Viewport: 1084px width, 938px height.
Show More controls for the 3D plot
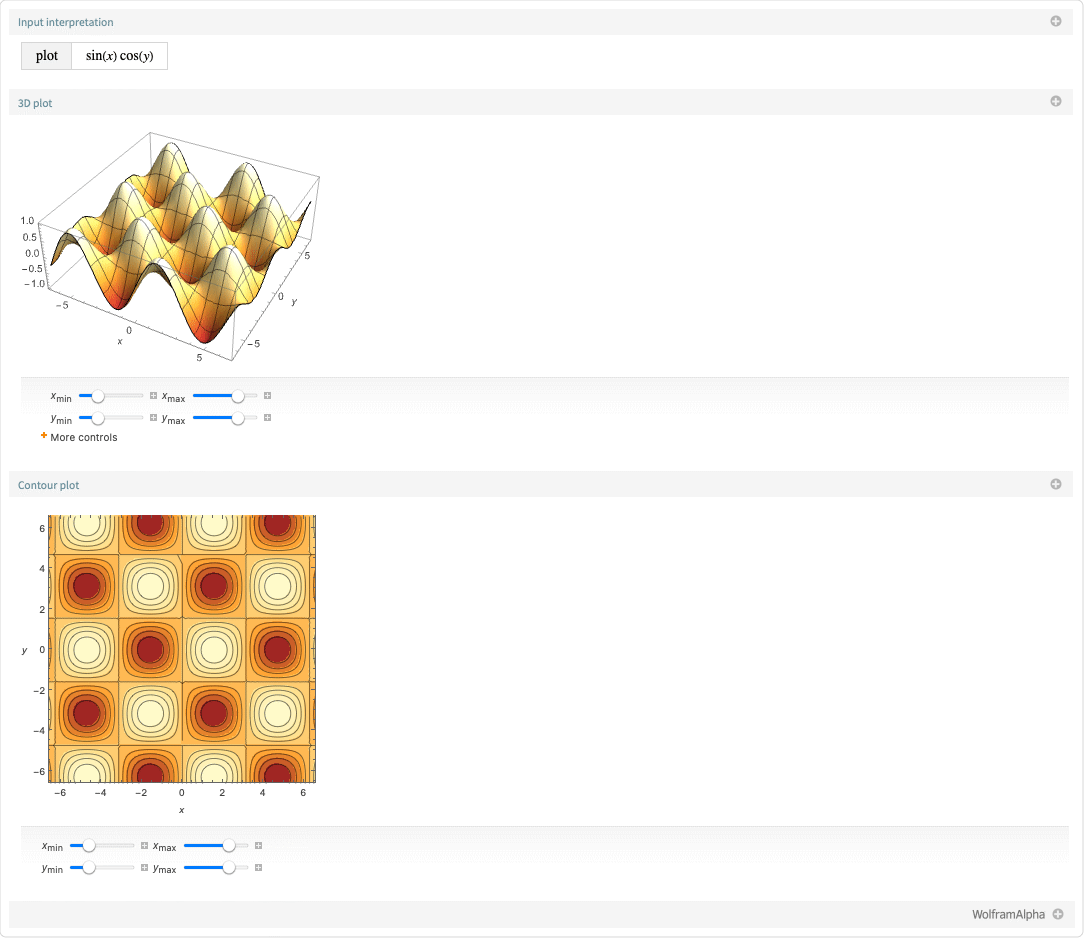80,437
